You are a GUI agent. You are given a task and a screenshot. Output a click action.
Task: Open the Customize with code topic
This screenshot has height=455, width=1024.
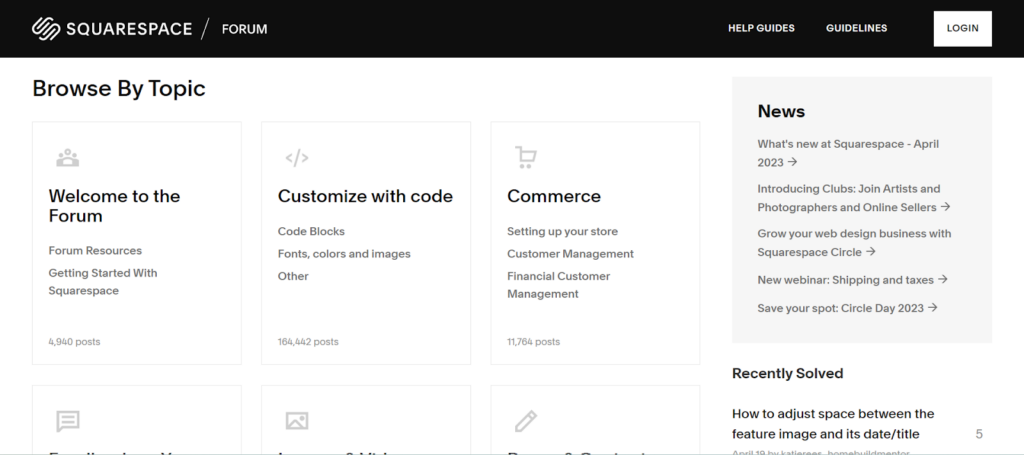point(365,196)
